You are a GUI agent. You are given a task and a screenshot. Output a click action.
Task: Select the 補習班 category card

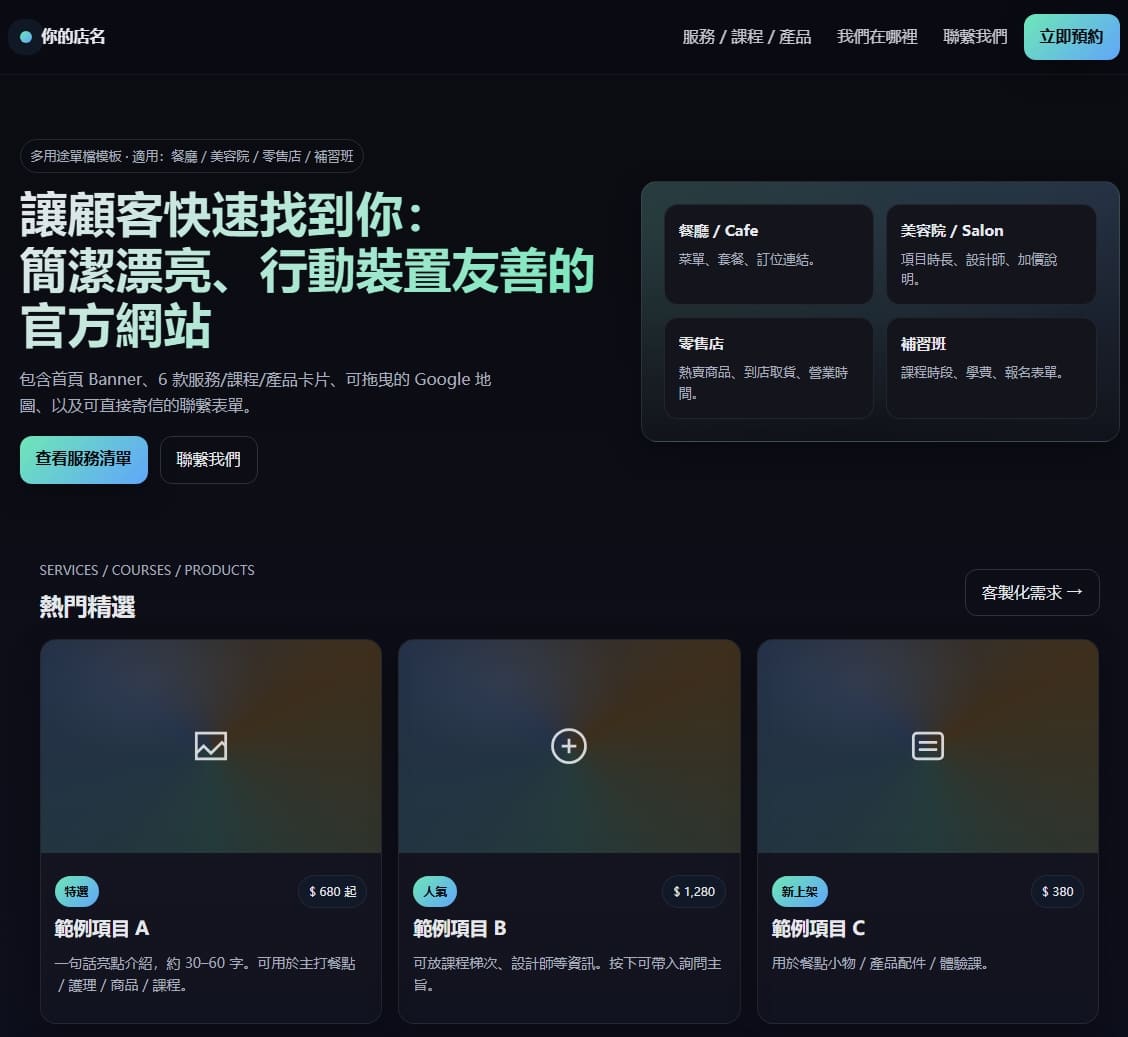[x=990, y=368]
